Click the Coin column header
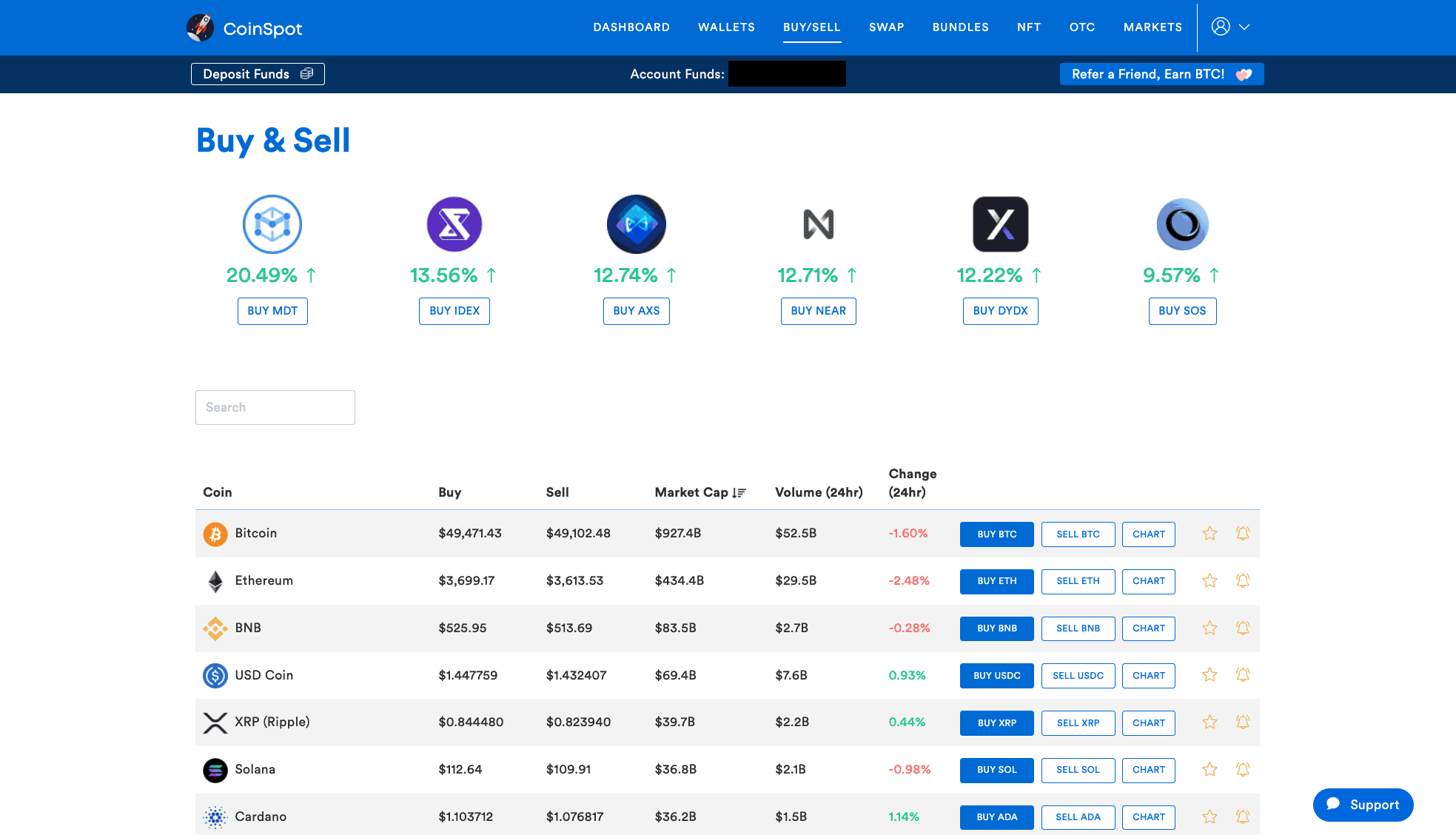1456x835 pixels. pos(218,492)
